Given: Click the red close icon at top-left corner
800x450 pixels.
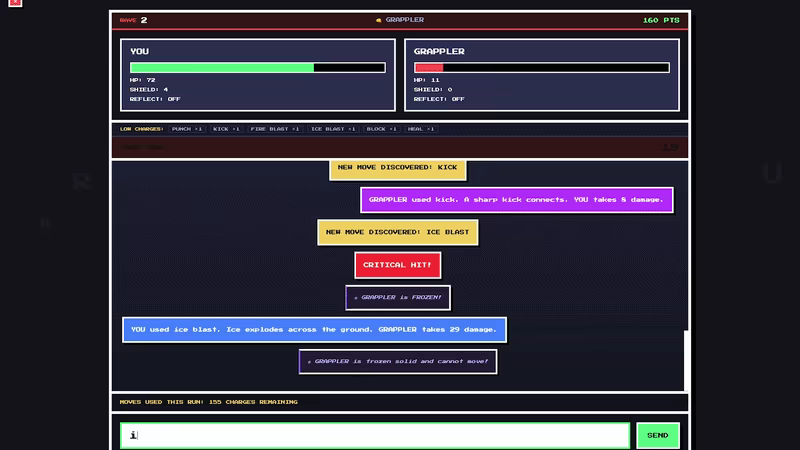Looking at the screenshot, I should tap(15, 3).
